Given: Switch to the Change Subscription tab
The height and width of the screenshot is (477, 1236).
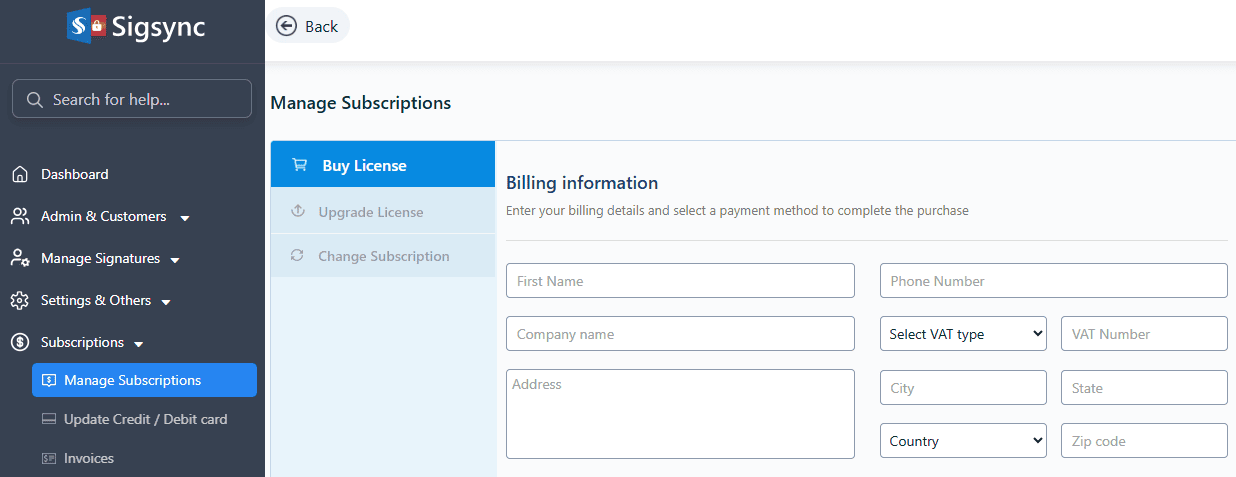Looking at the screenshot, I should (383, 256).
